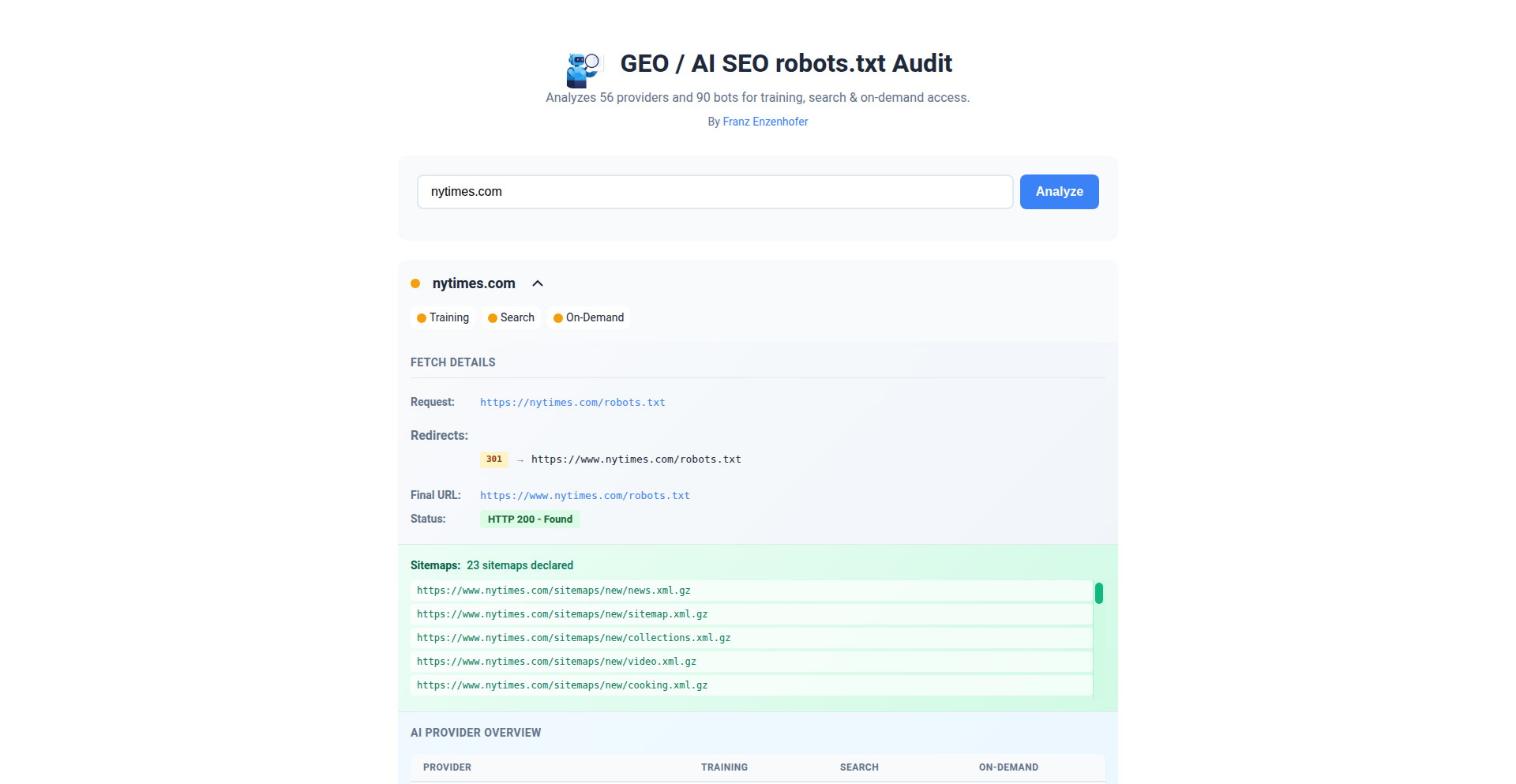Toggle the Search status pill

coord(511,317)
